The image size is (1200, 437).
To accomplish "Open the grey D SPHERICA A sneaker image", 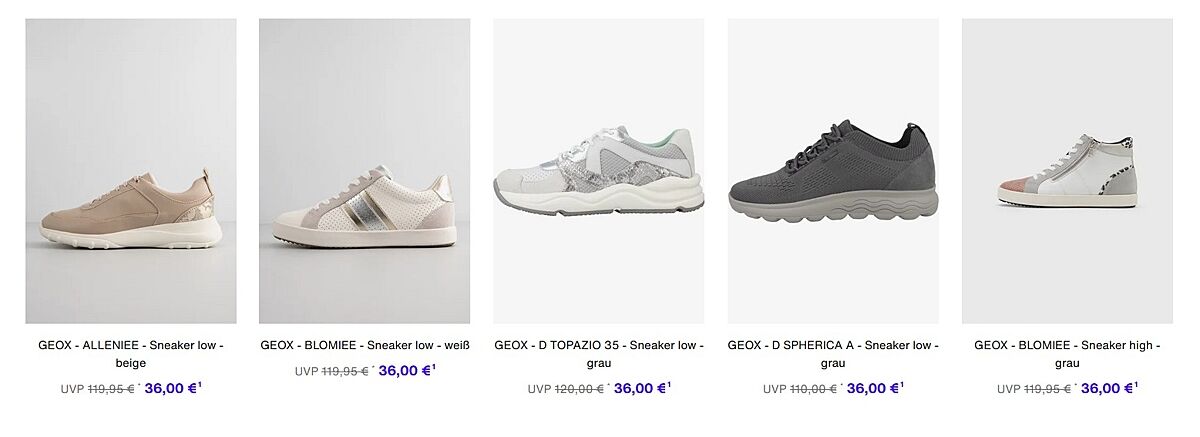I will tap(833, 171).
